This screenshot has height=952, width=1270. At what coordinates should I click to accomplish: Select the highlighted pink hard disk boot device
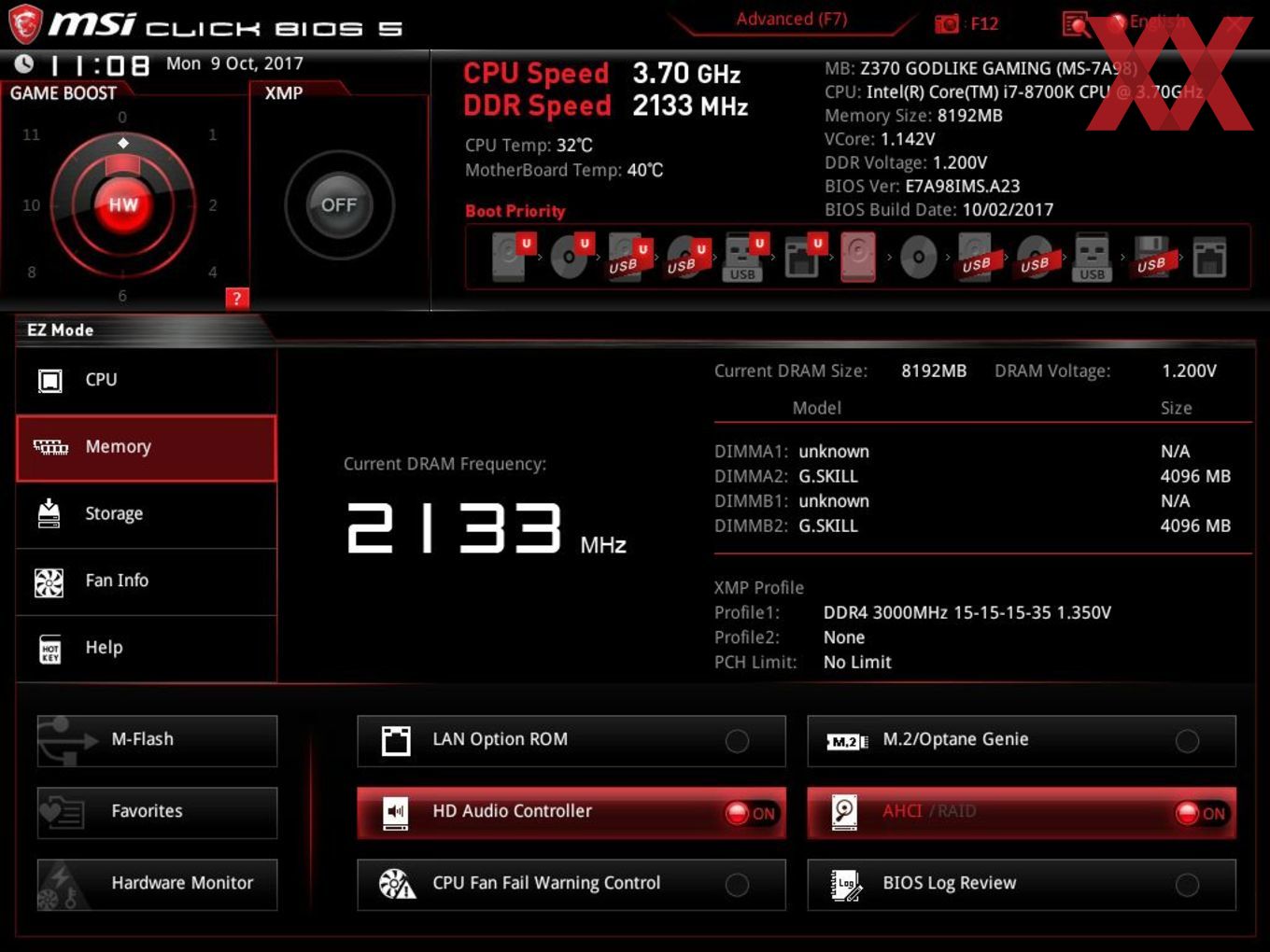click(858, 257)
